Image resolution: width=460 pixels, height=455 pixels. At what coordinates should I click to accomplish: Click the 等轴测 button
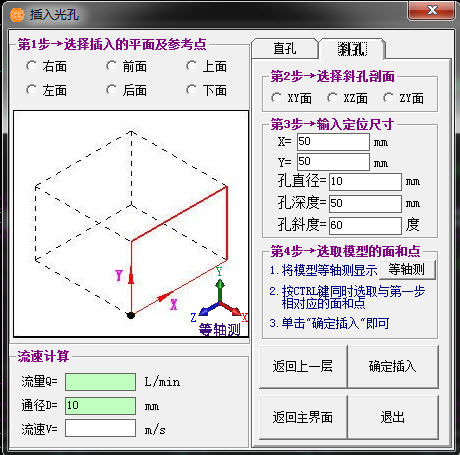tap(407, 269)
